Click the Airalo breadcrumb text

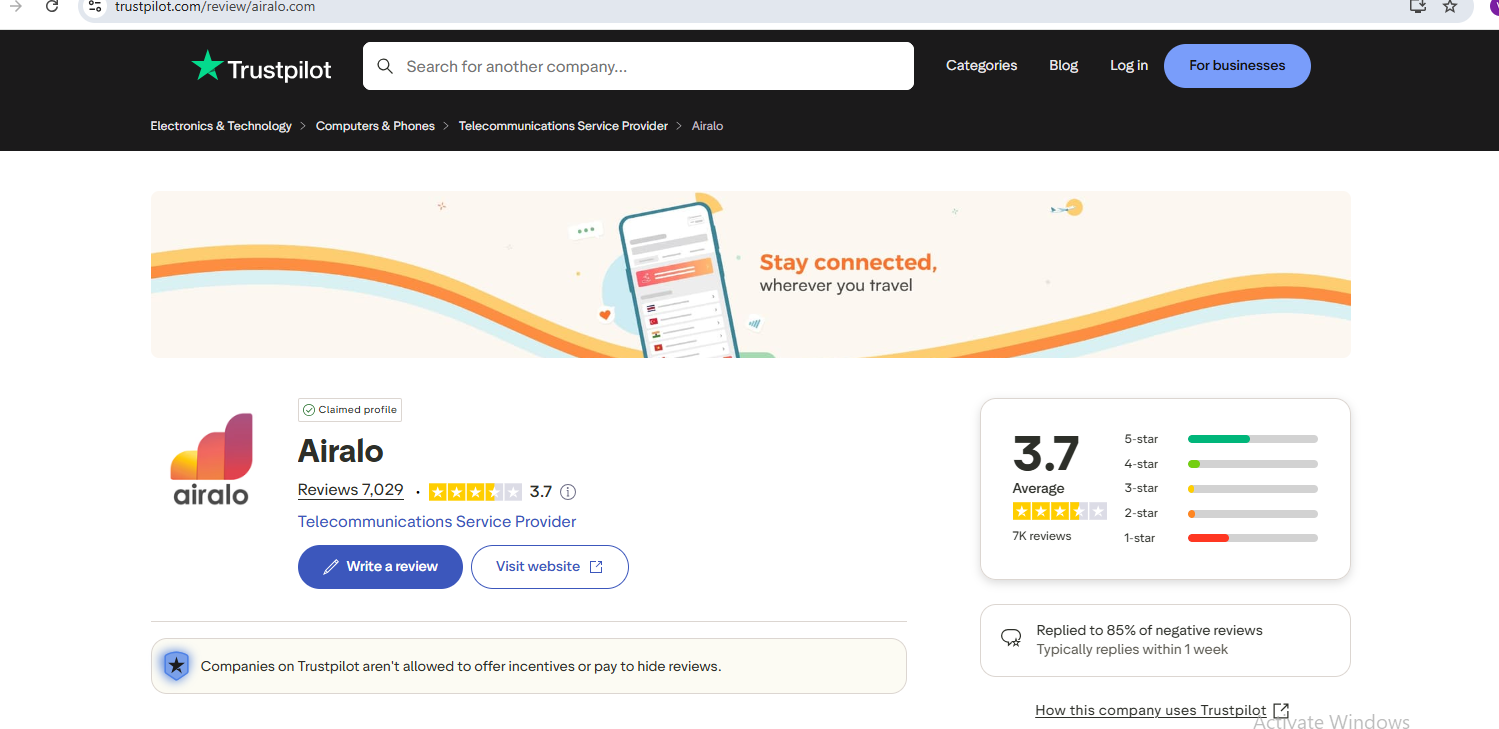[707, 126]
